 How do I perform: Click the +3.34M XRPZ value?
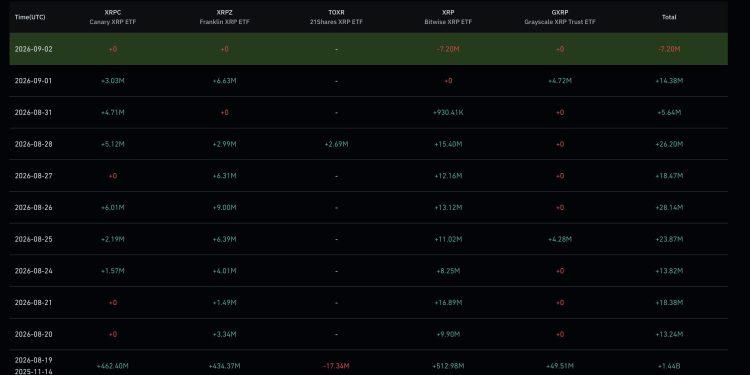point(224,334)
